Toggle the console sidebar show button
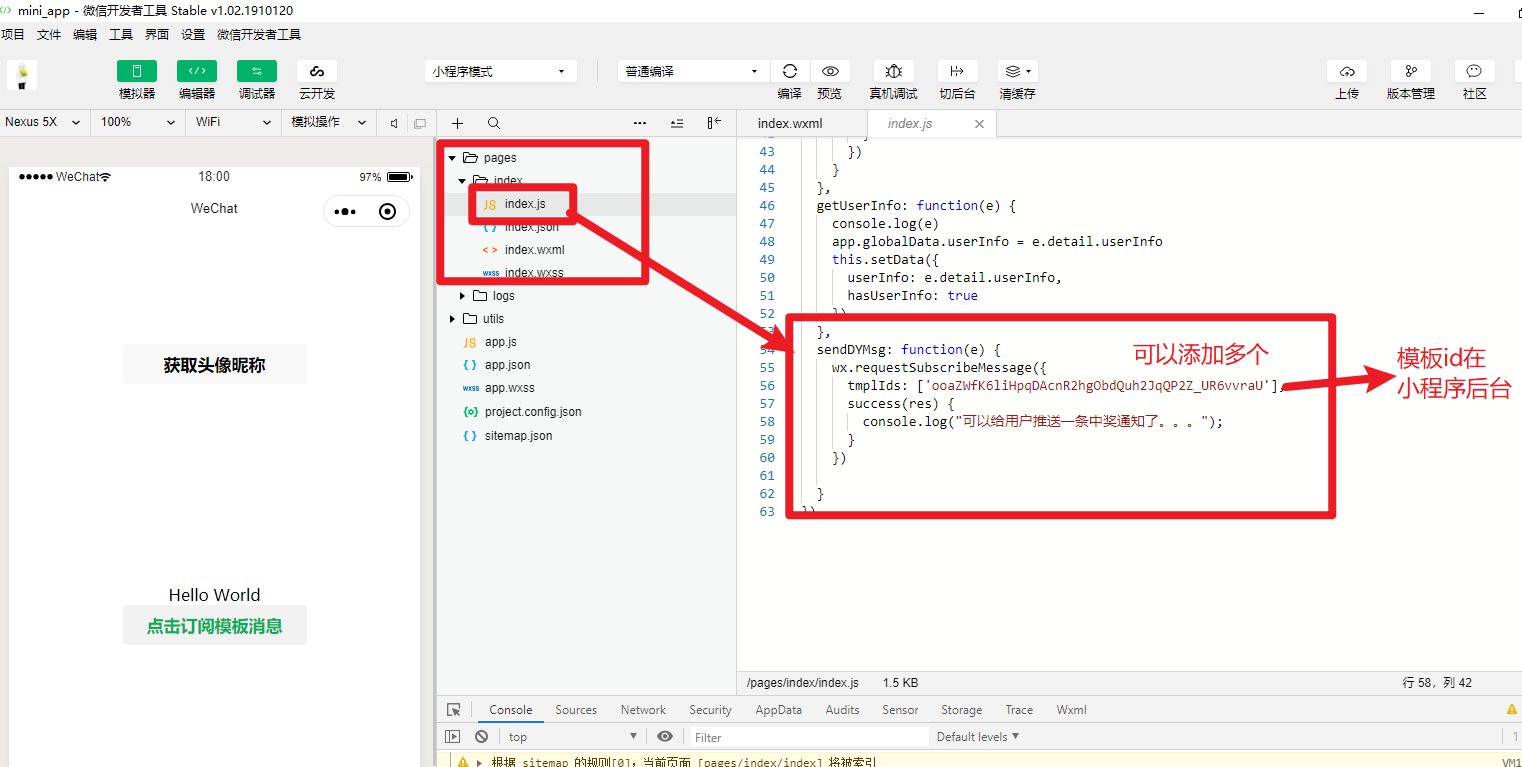The image size is (1522, 767). [x=453, y=737]
